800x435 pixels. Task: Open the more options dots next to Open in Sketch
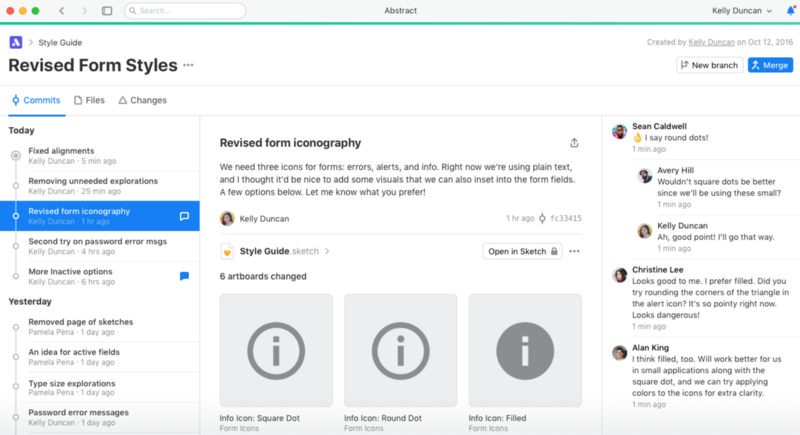574,251
